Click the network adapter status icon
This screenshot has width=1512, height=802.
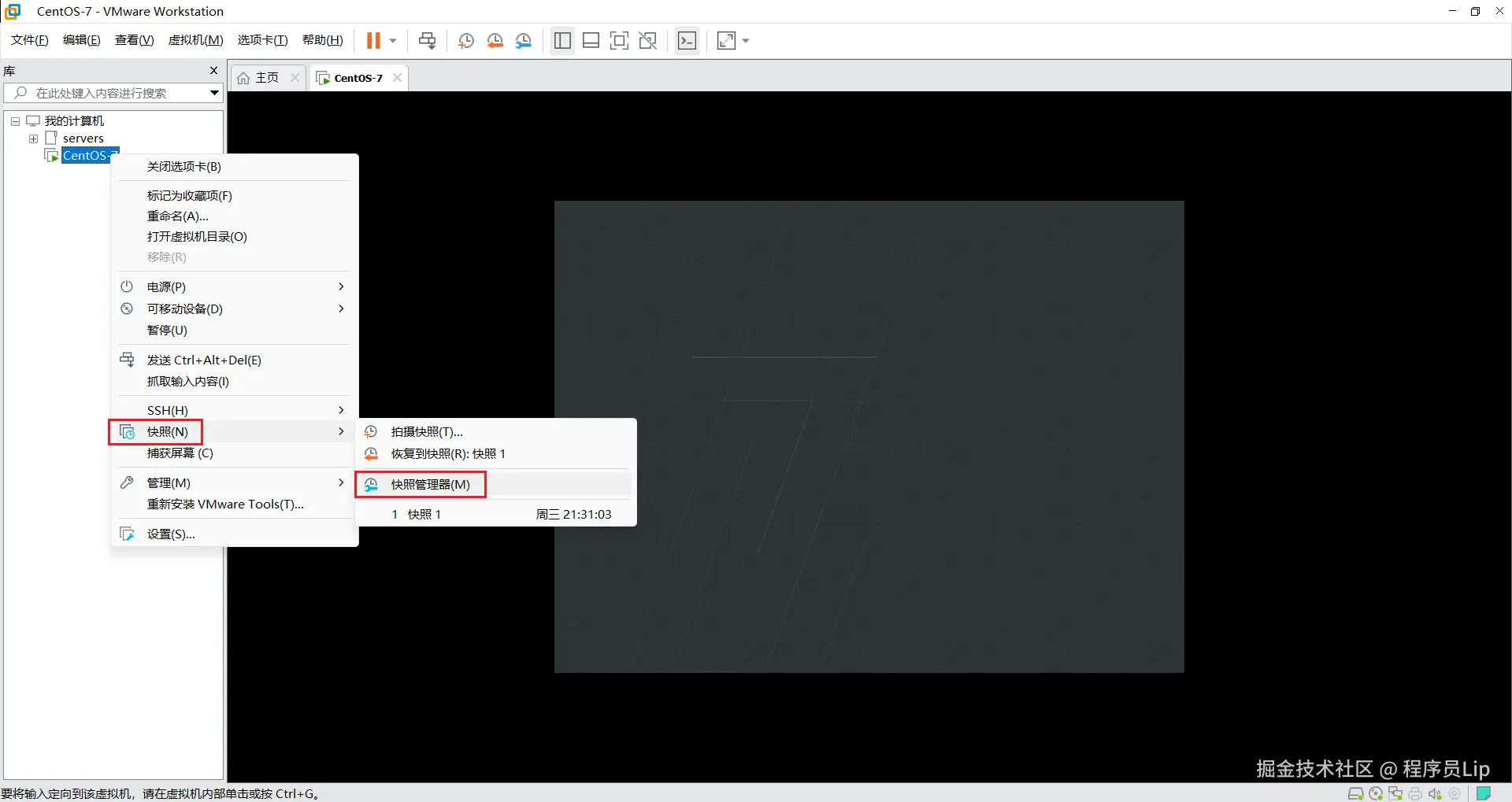click(x=1395, y=793)
